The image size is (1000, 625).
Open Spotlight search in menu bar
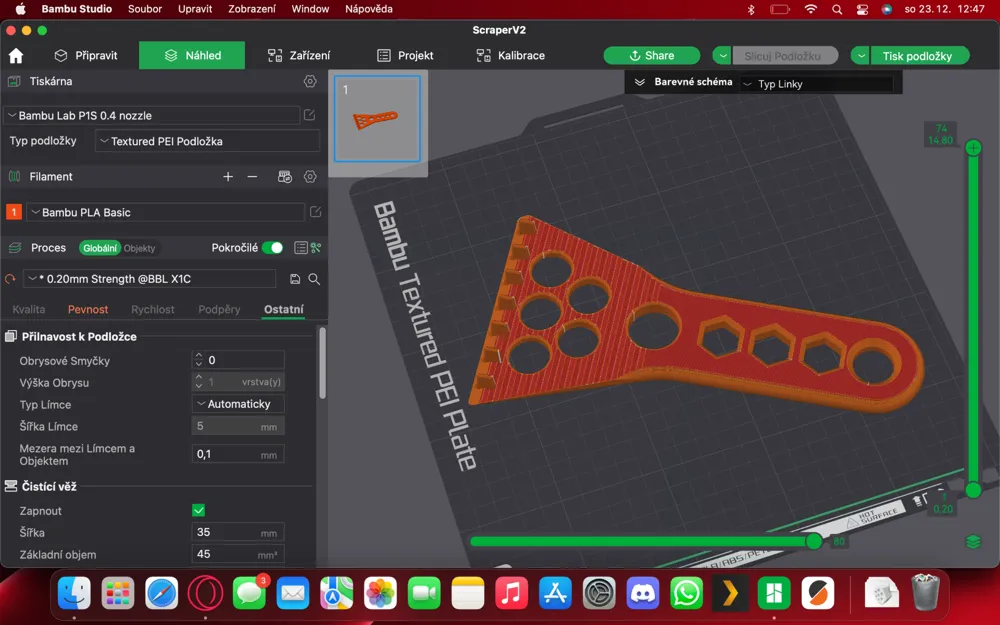[837, 9]
